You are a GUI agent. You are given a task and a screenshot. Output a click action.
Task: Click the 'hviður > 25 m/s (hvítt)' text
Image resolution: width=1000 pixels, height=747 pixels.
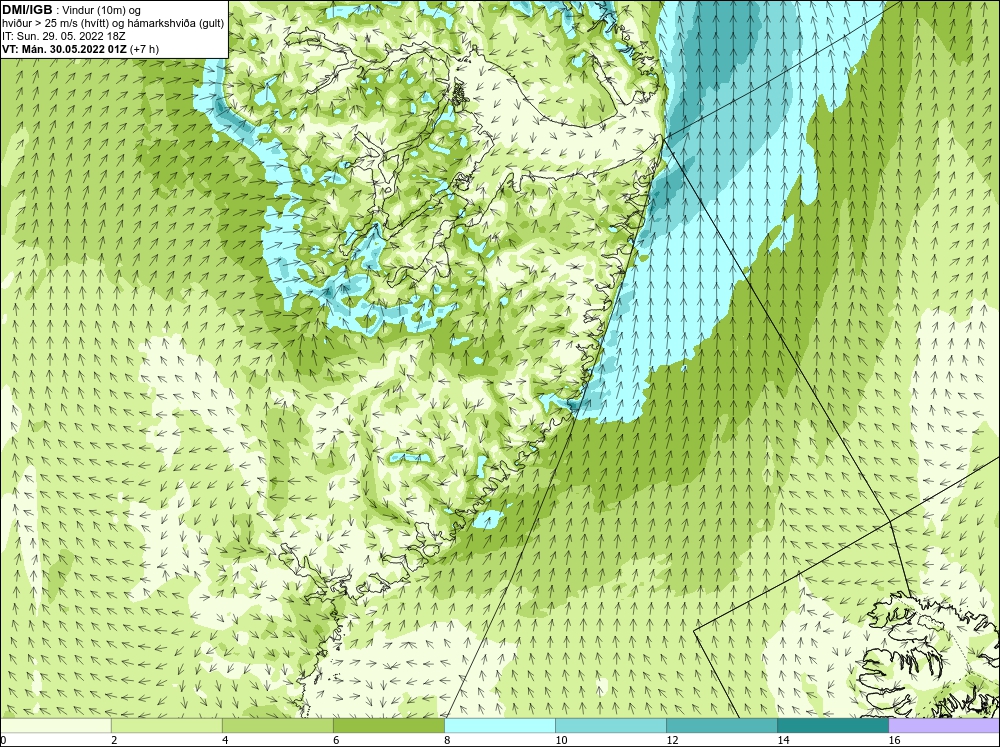[x=57, y=23]
